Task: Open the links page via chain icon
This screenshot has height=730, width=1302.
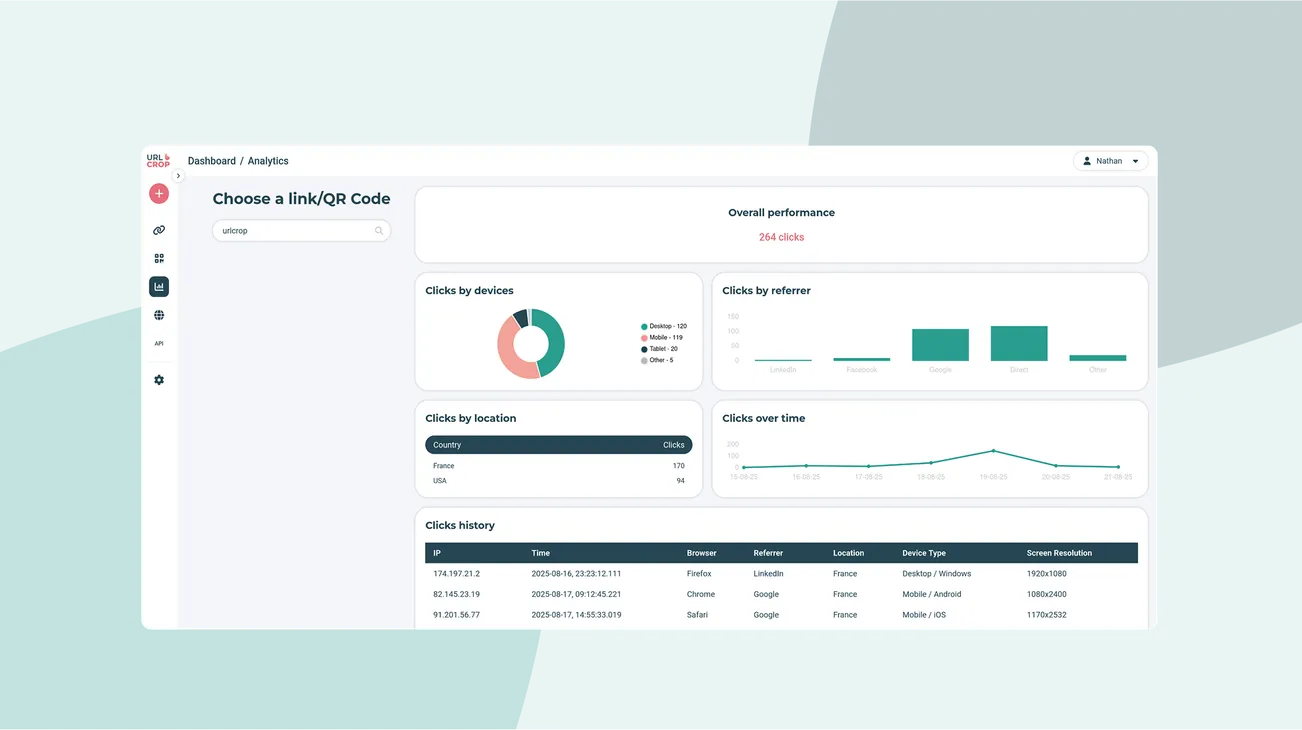Action: pyautogui.click(x=159, y=230)
